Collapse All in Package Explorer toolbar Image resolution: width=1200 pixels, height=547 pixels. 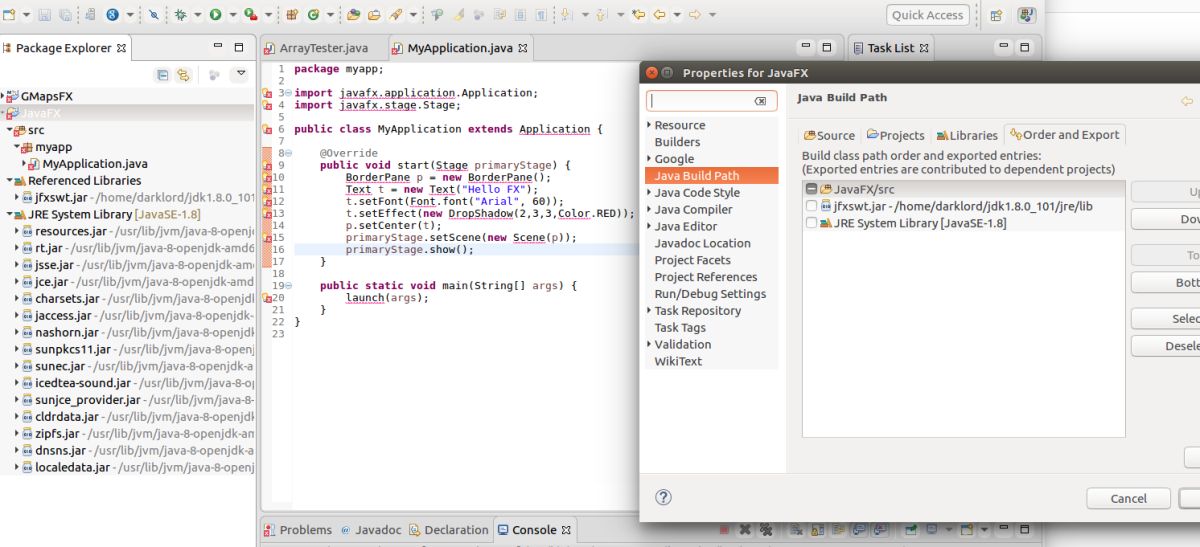pyautogui.click(x=162, y=75)
